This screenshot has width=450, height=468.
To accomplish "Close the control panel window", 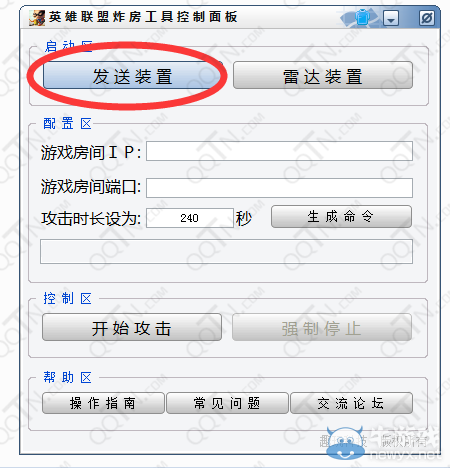I will [x=427, y=18].
